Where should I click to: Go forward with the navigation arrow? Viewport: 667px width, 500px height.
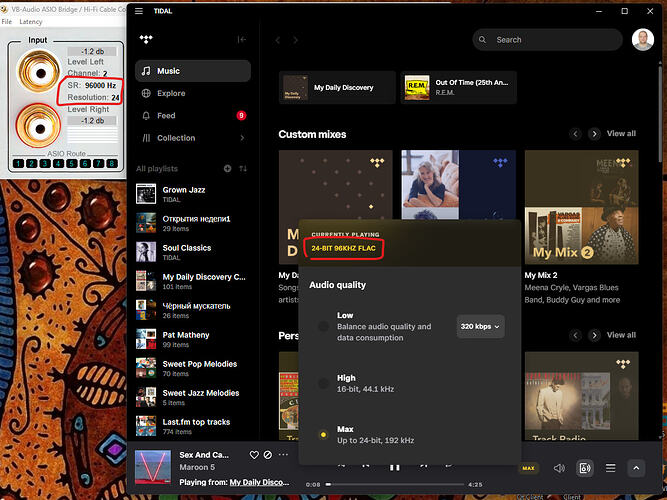[x=295, y=40]
